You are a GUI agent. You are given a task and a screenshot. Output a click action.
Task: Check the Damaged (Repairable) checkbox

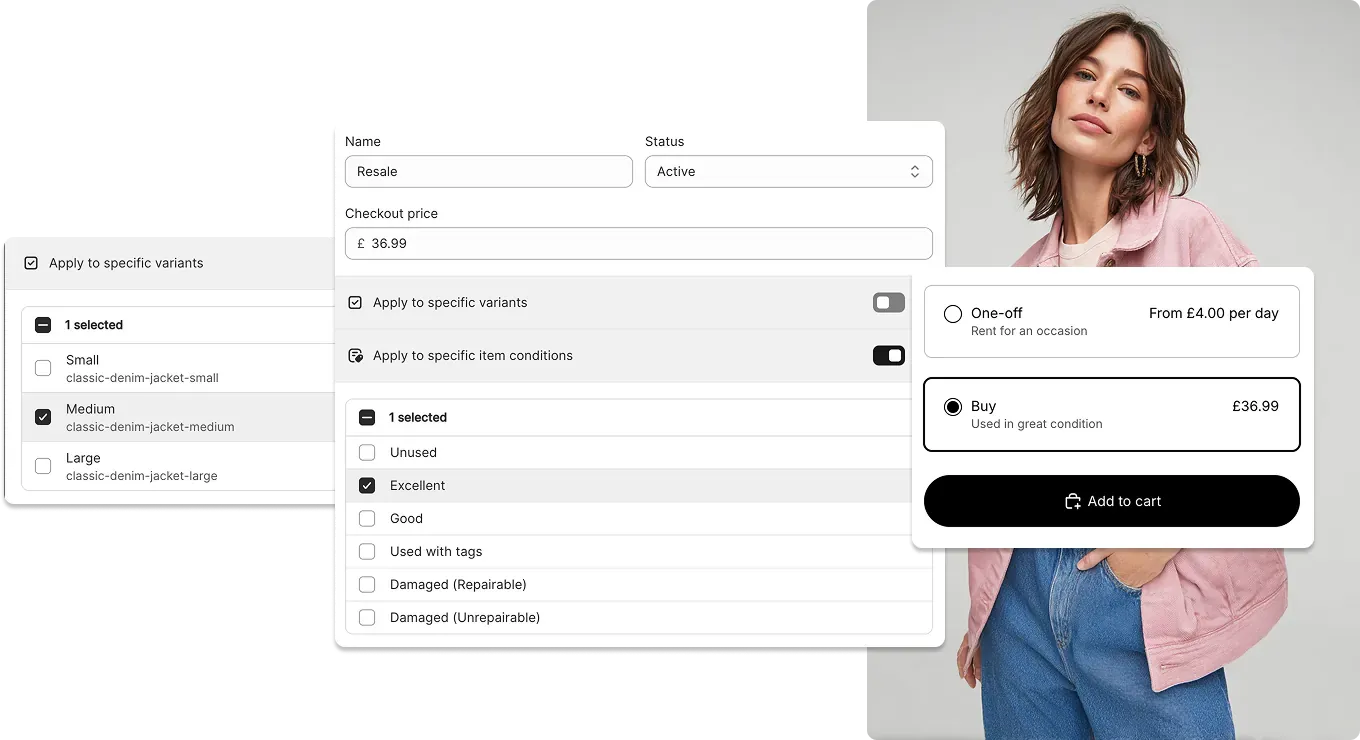(367, 584)
